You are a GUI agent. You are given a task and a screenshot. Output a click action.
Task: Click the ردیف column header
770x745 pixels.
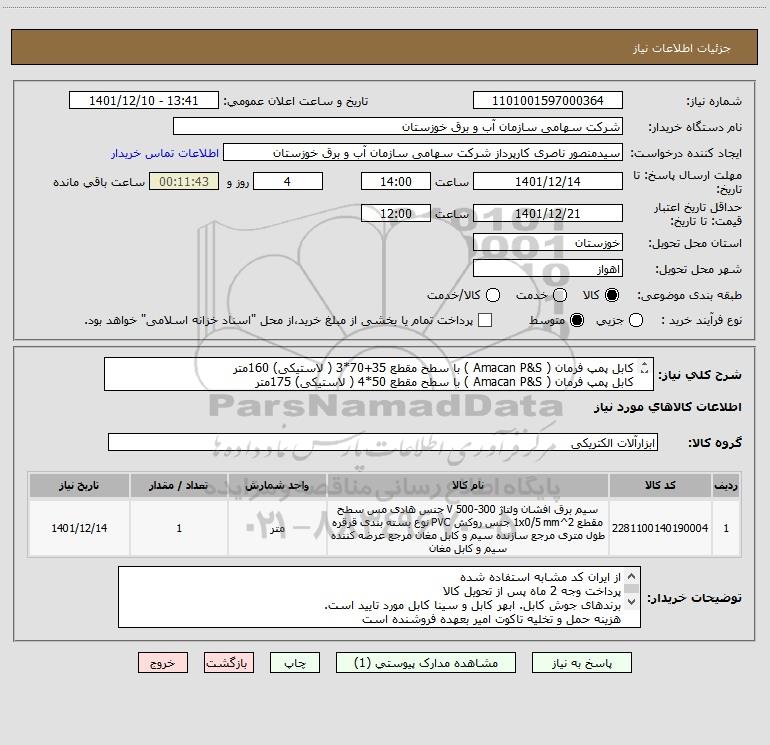coord(726,486)
